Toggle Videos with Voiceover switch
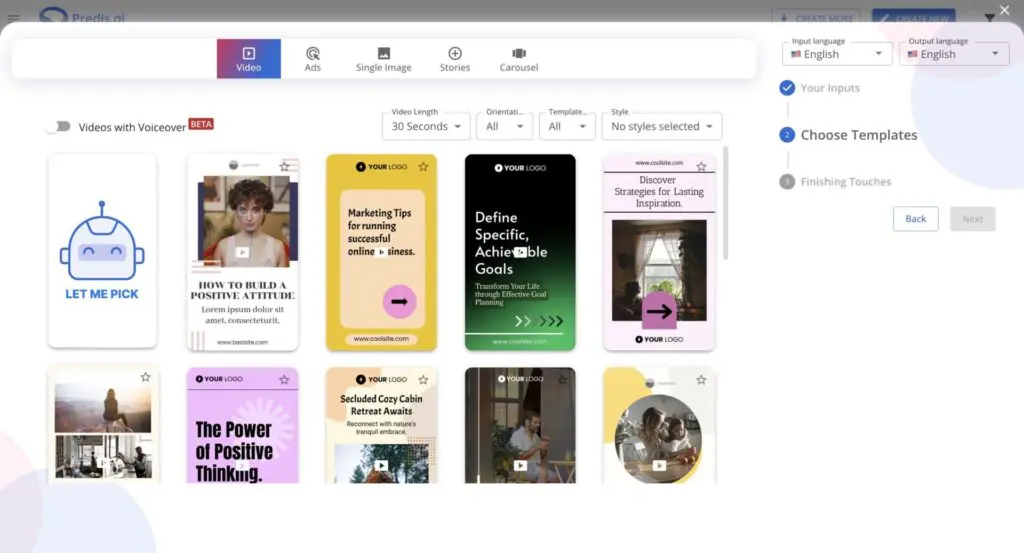 (59, 126)
